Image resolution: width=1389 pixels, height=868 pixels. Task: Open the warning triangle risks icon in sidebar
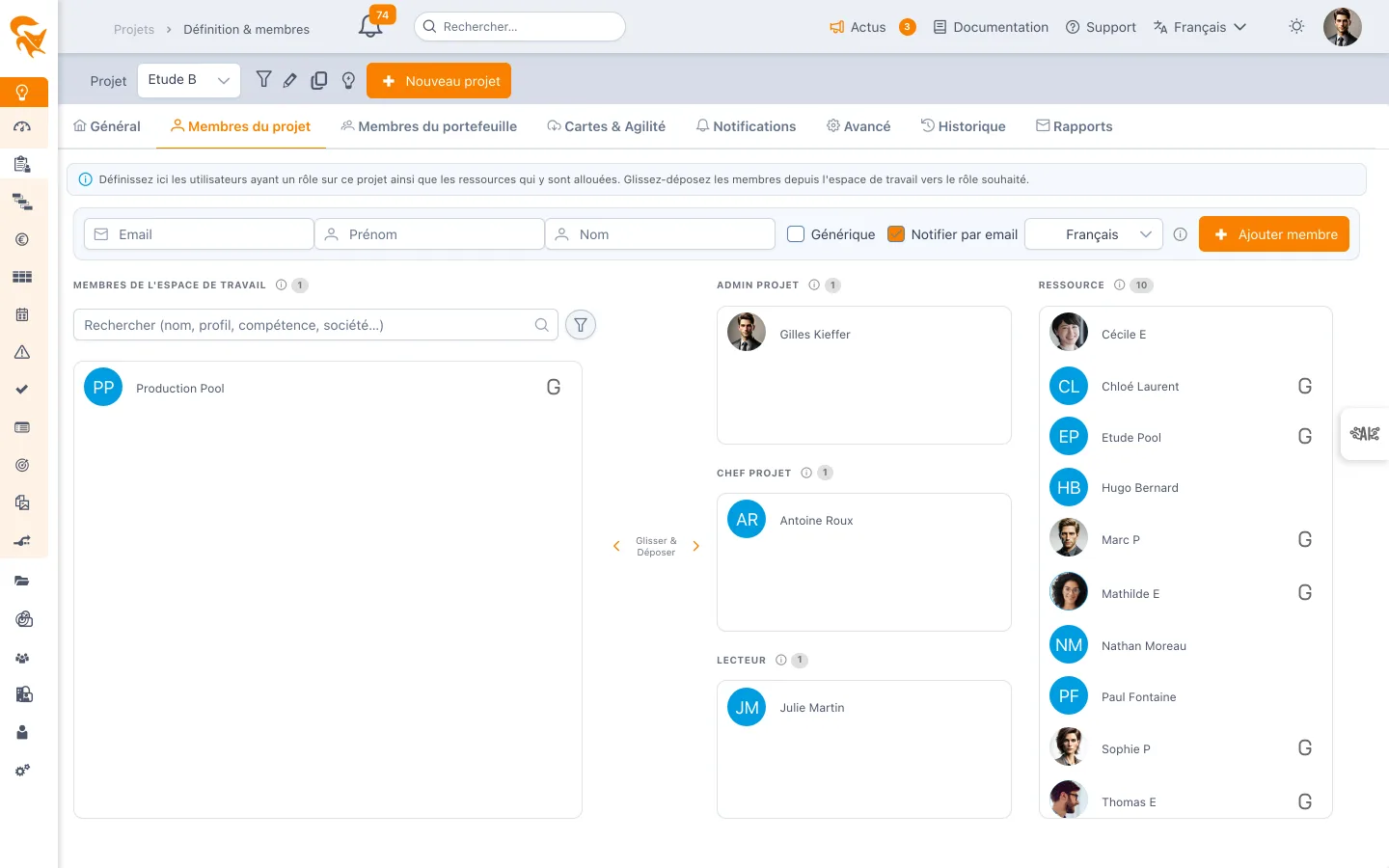pyautogui.click(x=22, y=352)
